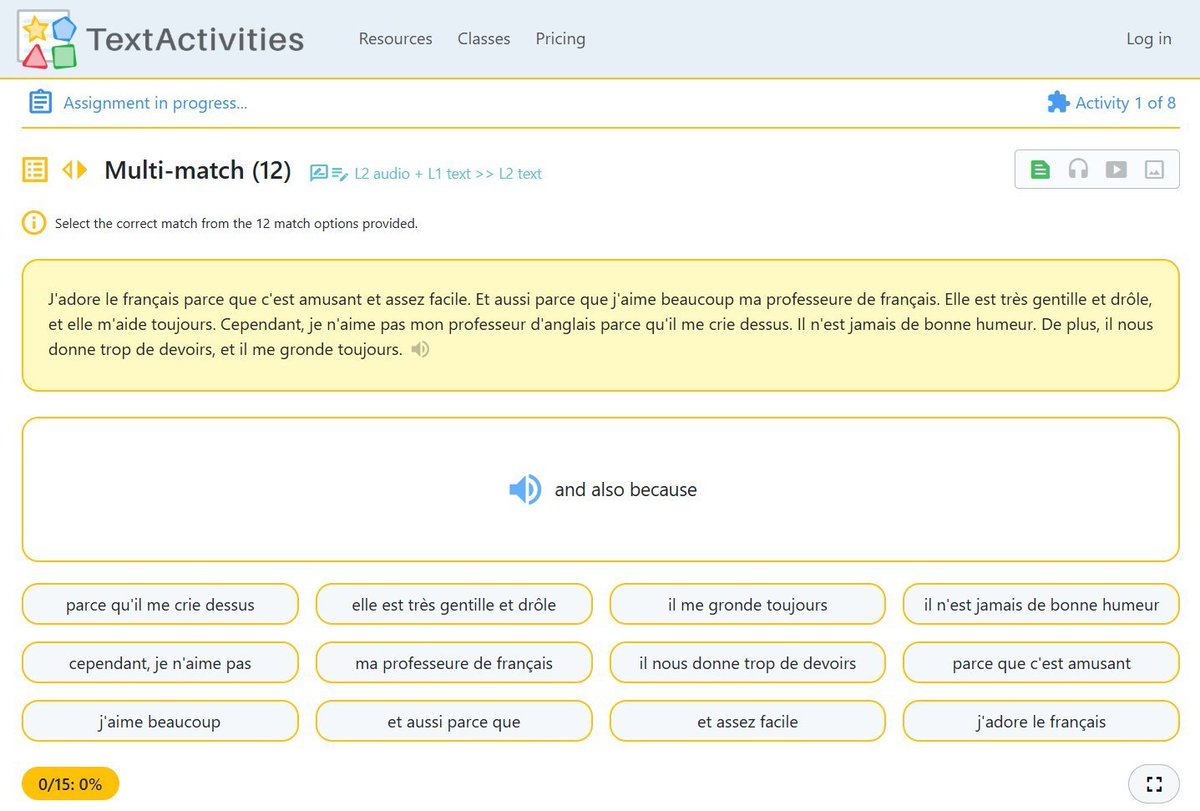Click the 0/15: 0% score indicator

68,783
